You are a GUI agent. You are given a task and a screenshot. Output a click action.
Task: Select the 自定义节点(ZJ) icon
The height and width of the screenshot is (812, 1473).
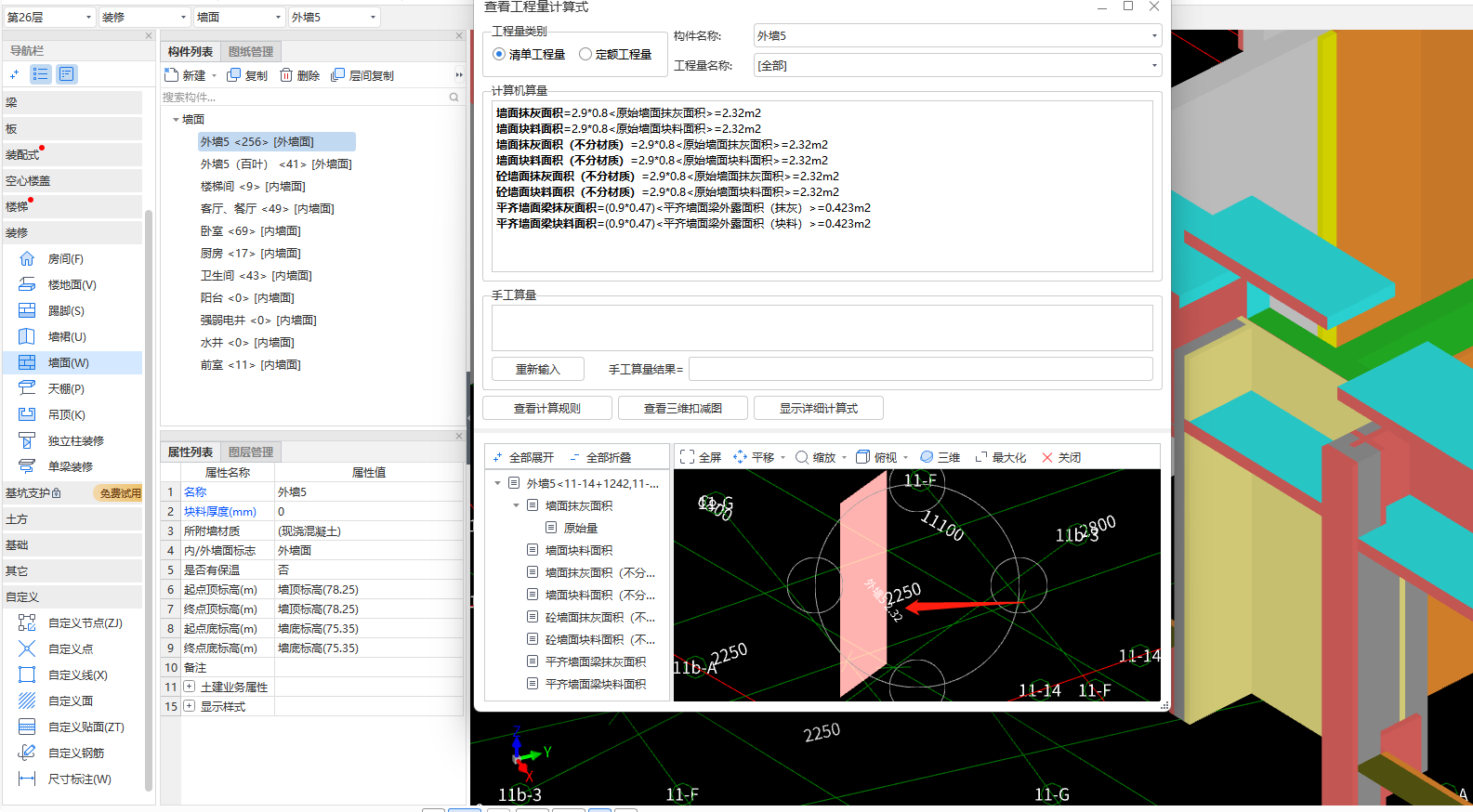coord(27,623)
